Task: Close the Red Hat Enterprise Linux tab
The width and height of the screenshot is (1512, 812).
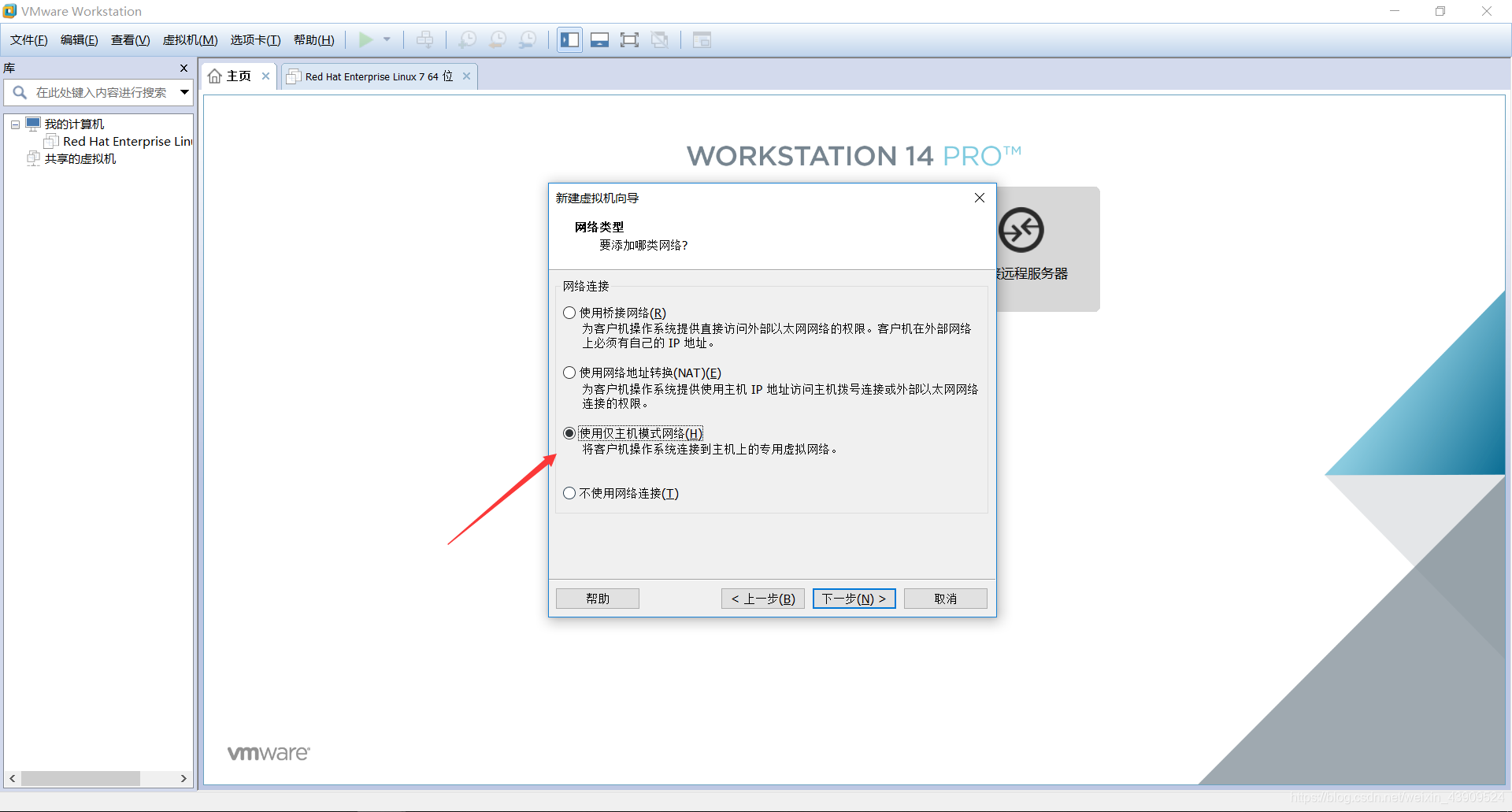Action: (466, 76)
